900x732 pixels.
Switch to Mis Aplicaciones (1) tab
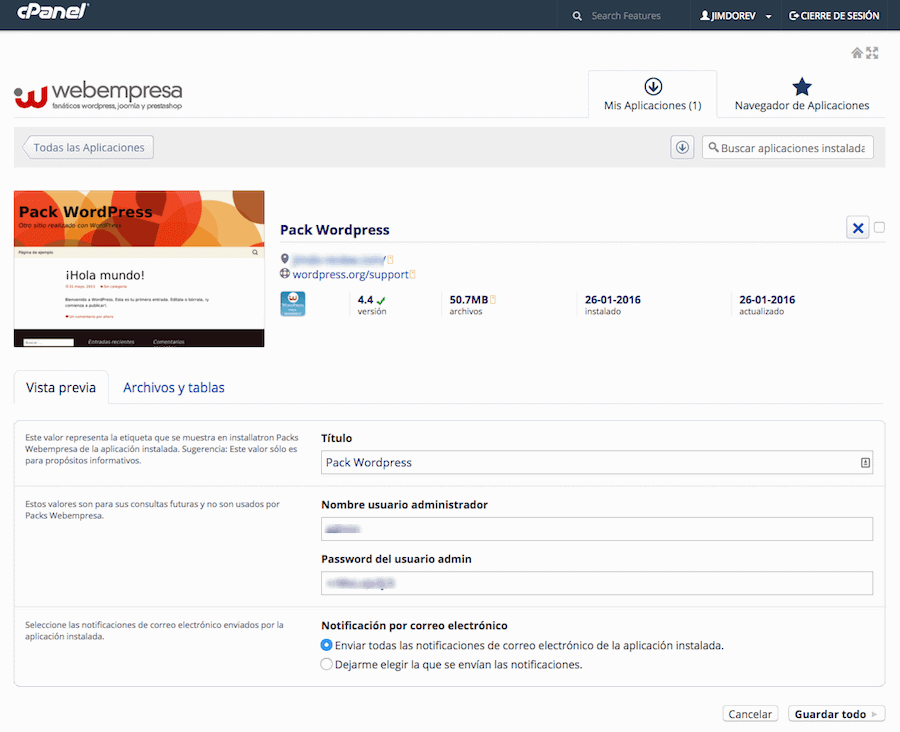click(x=653, y=95)
